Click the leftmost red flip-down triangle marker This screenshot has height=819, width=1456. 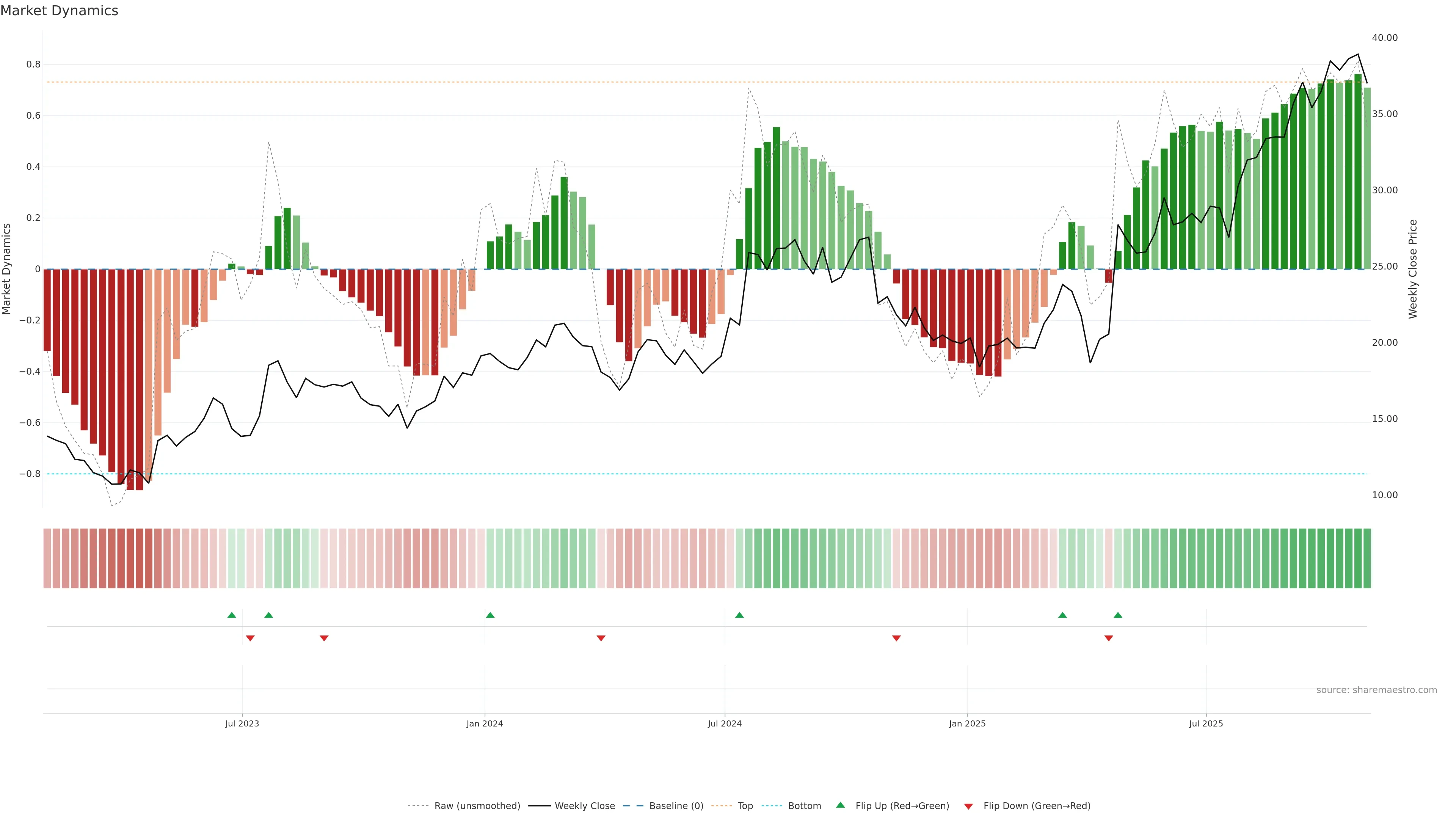250,638
